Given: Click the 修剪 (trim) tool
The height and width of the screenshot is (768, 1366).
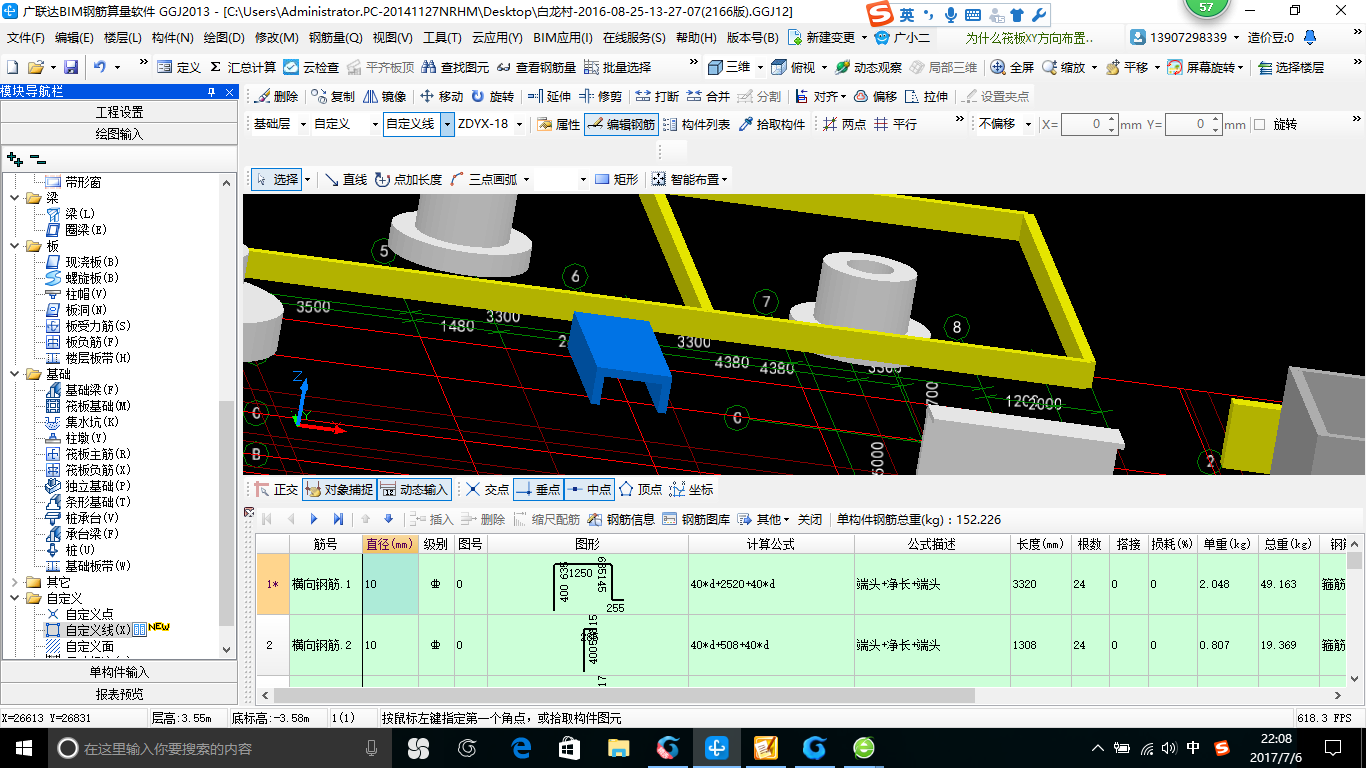Looking at the screenshot, I should coord(600,97).
